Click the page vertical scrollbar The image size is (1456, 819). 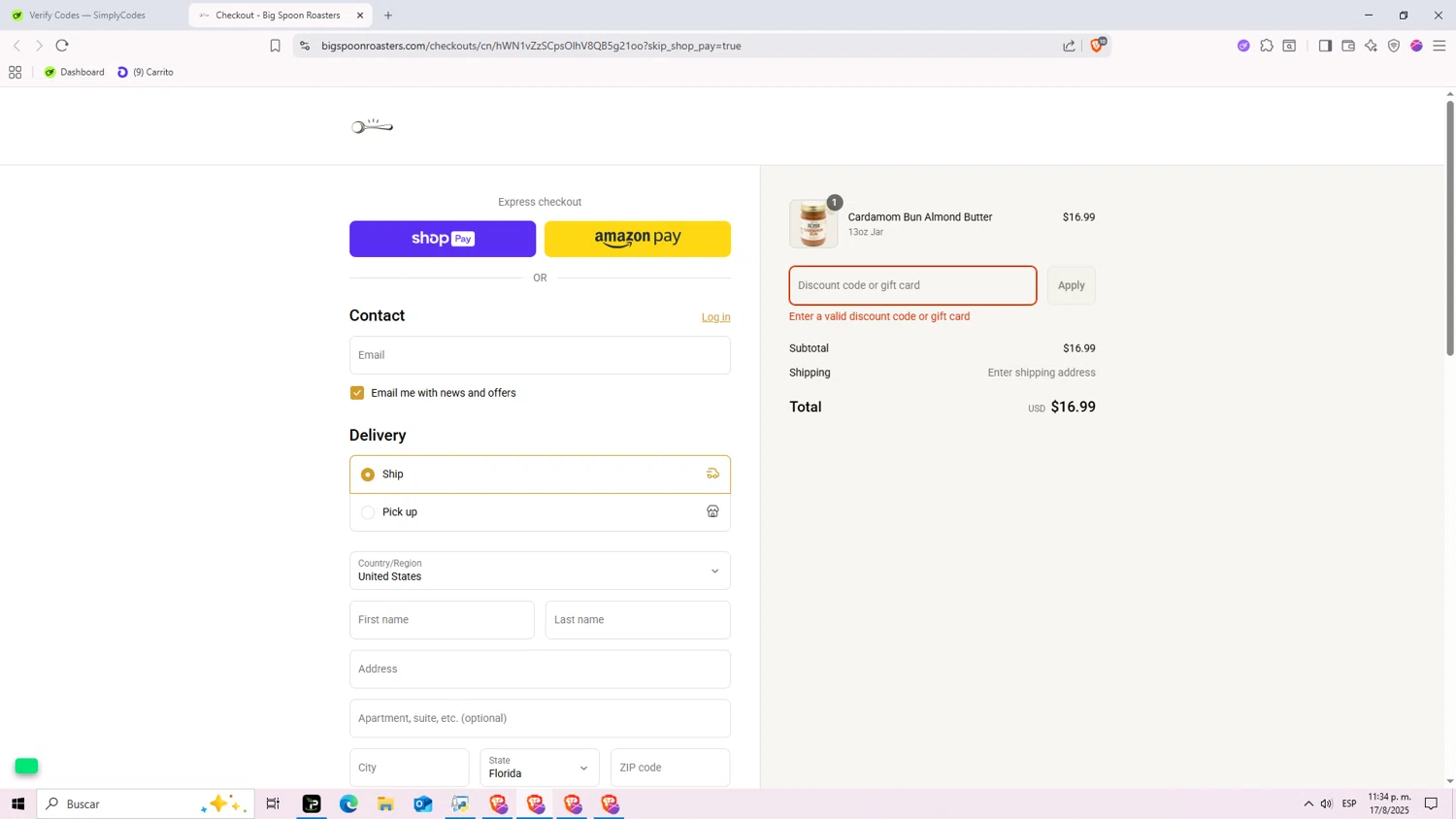(x=1450, y=228)
